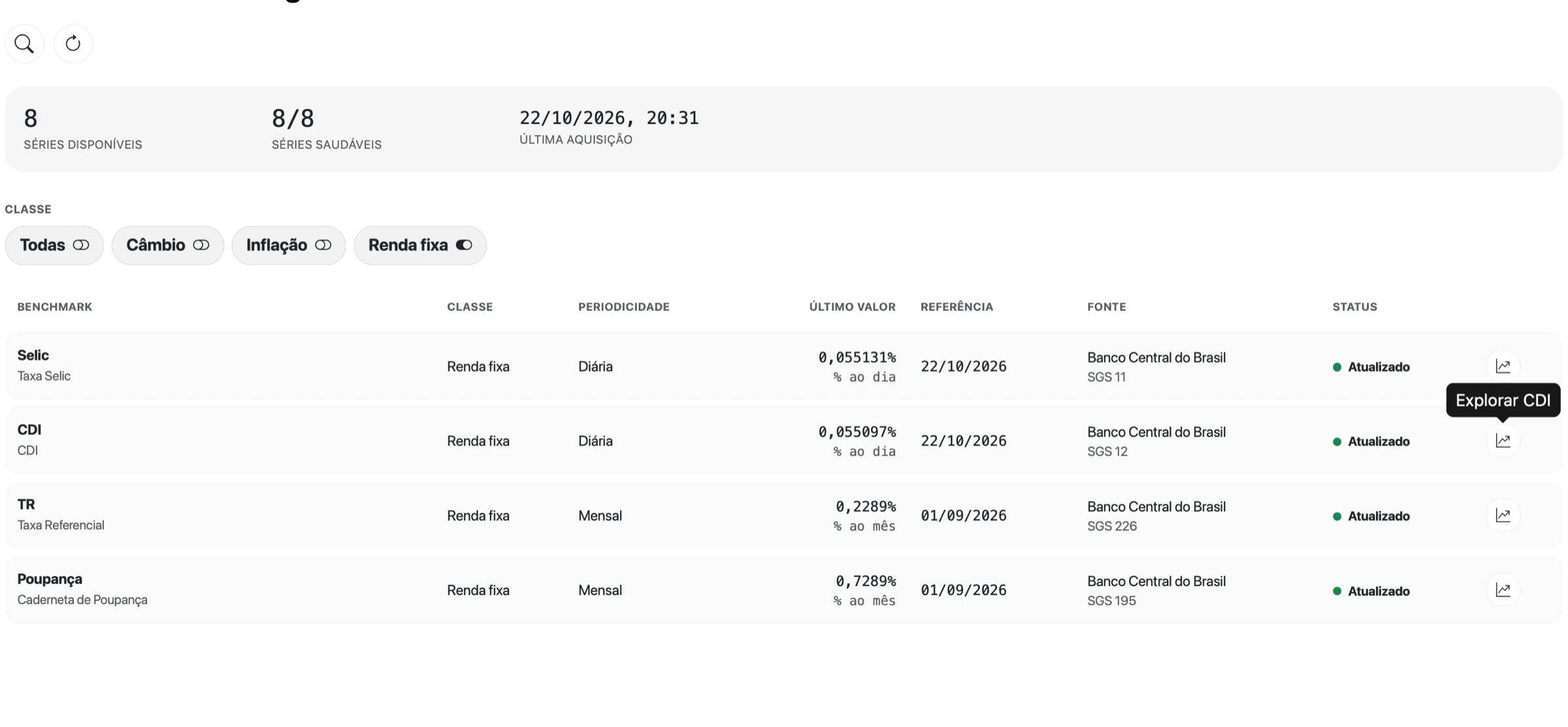The image size is (1568, 727).
Task: Click the Atualizado status in Poupança row
Action: click(1371, 591)
